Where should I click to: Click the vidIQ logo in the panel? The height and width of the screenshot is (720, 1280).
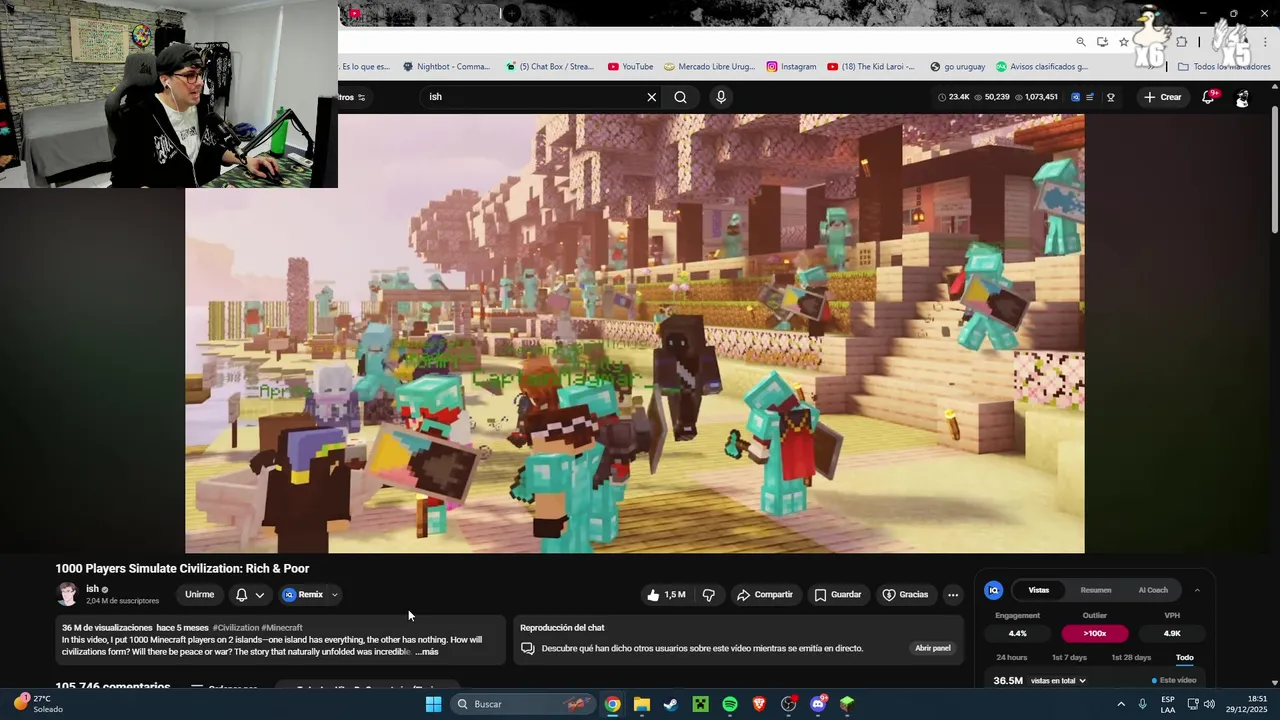coord(994,590)
